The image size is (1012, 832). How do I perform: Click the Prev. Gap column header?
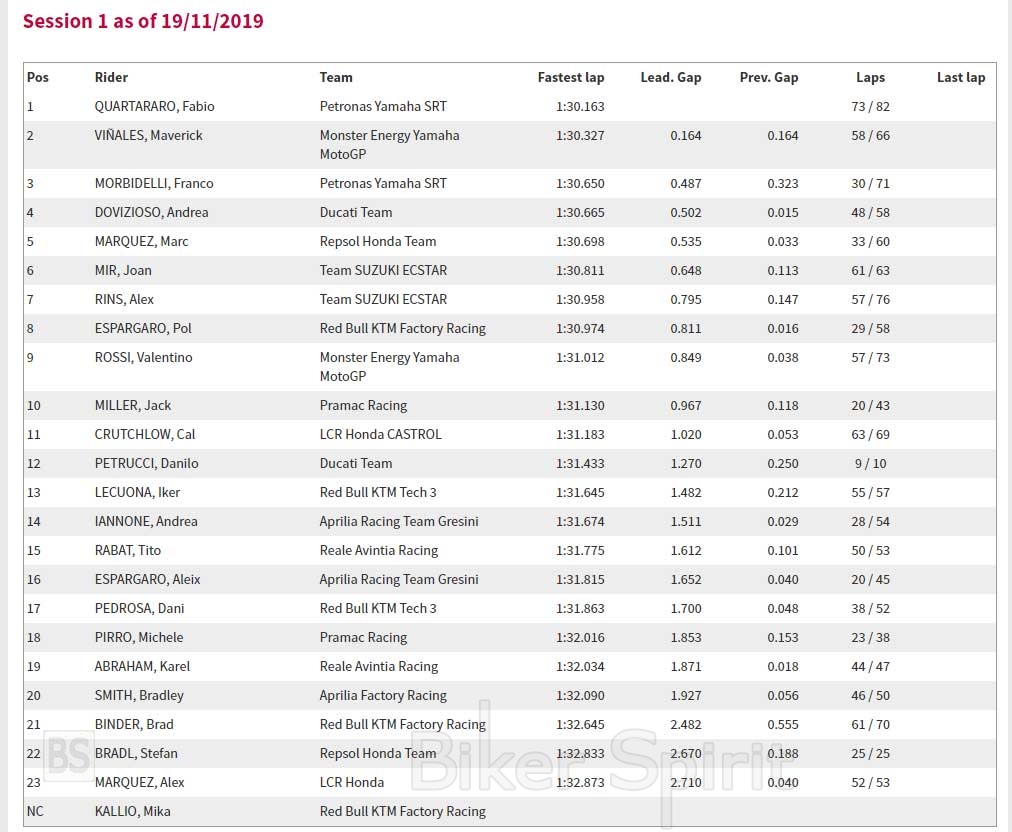pos(769,77)
